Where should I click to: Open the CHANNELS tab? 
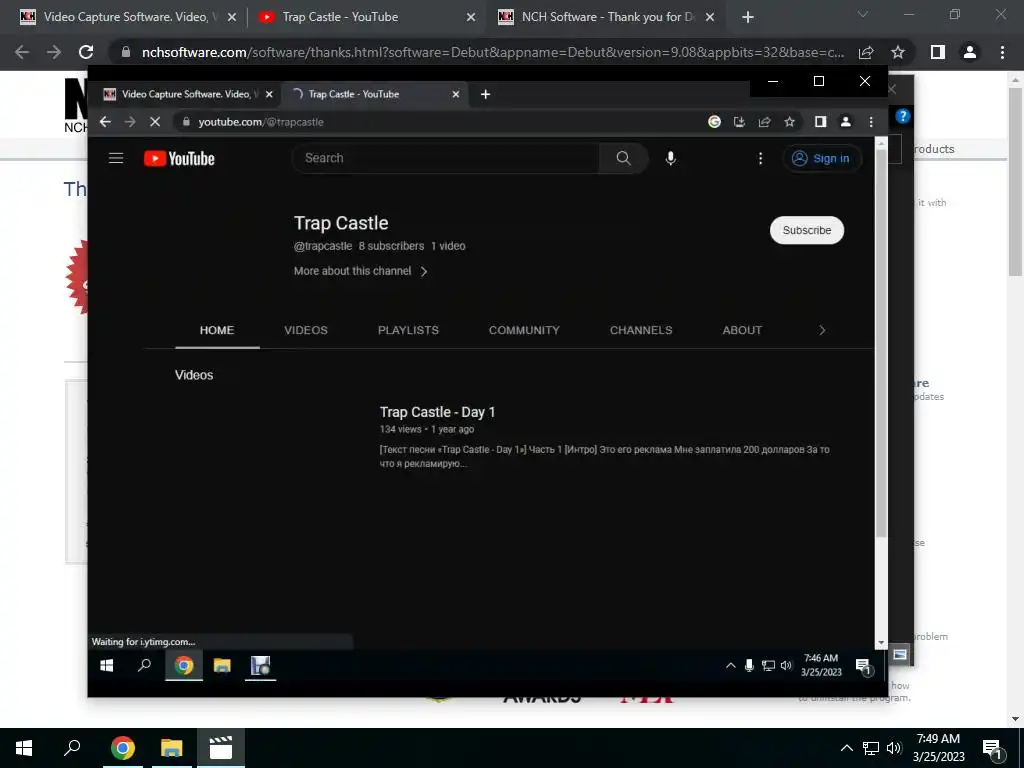641,330
